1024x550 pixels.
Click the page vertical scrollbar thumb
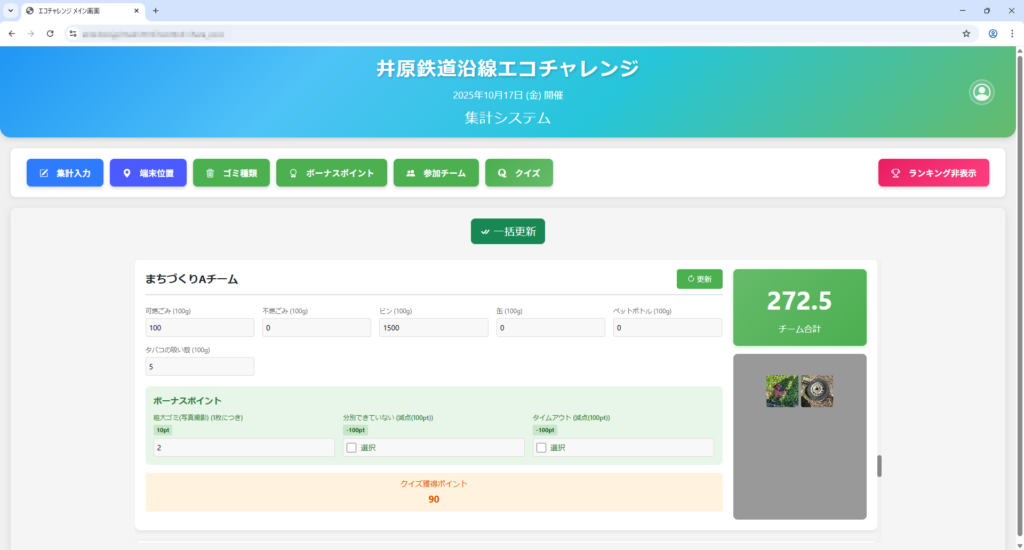880,466
